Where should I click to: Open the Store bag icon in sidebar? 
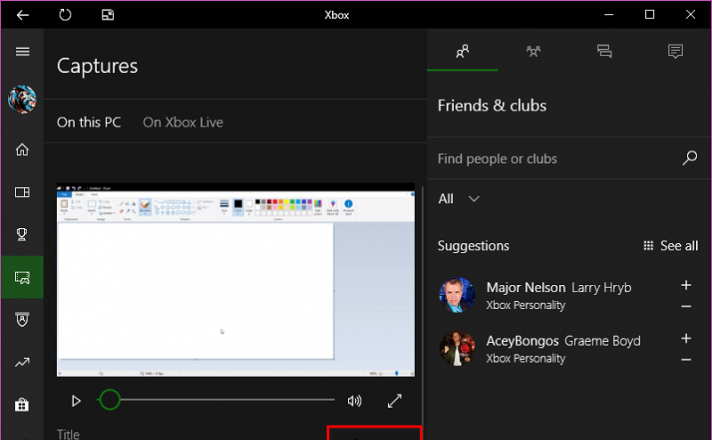pos(22,404)
